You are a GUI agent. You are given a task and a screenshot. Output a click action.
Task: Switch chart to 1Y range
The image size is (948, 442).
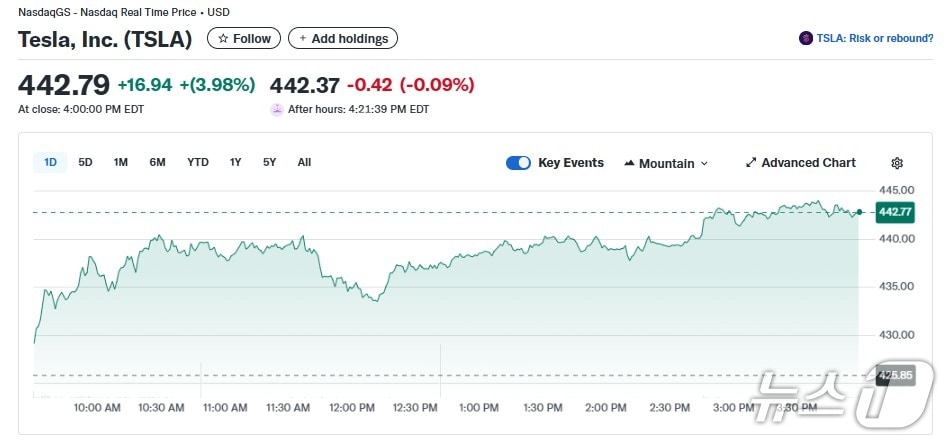point(236,162)
